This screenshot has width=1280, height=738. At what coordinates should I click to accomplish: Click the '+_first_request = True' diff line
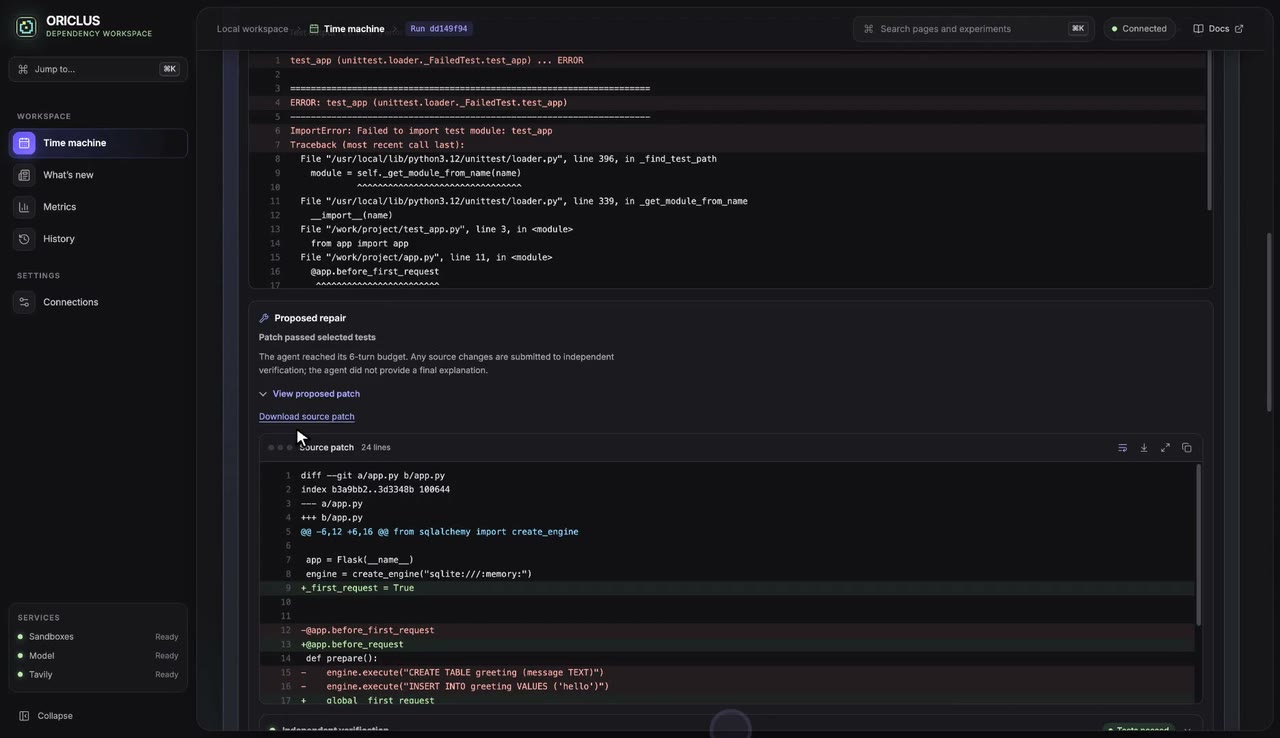[x=727, y=588]
